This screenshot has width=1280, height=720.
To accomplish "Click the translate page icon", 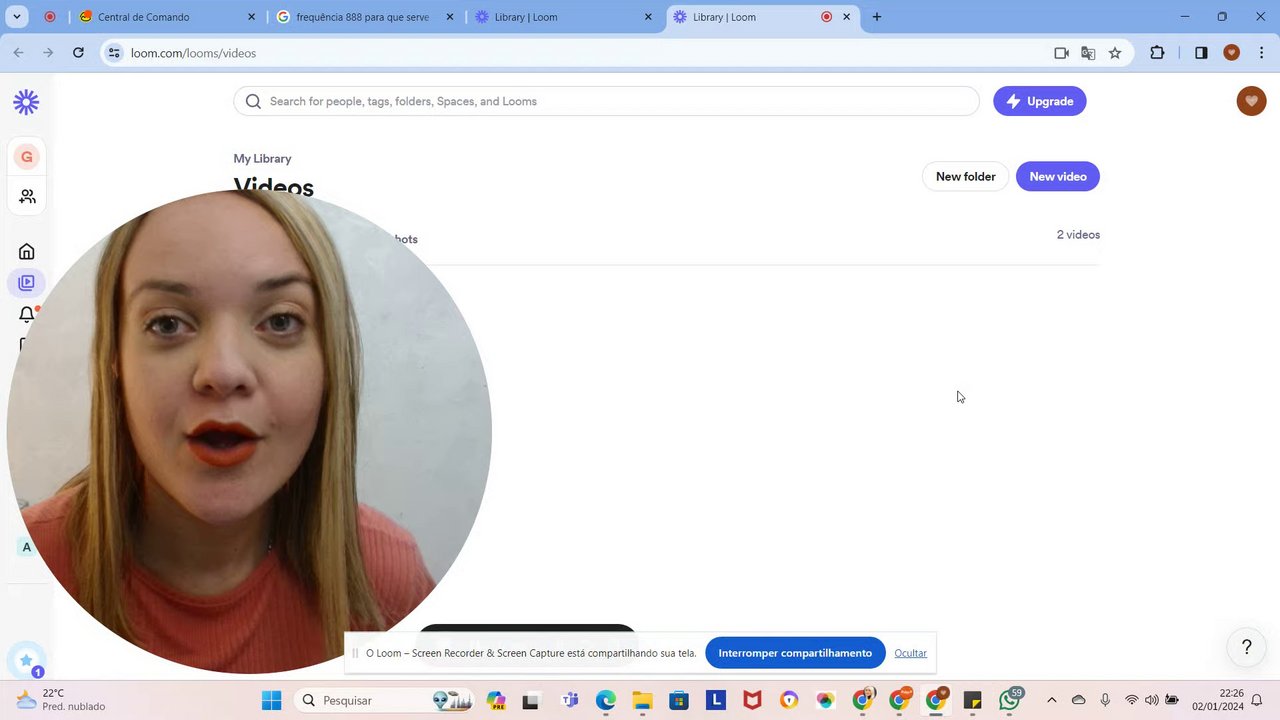I will pyautogui.click(x=1088, y=53).
